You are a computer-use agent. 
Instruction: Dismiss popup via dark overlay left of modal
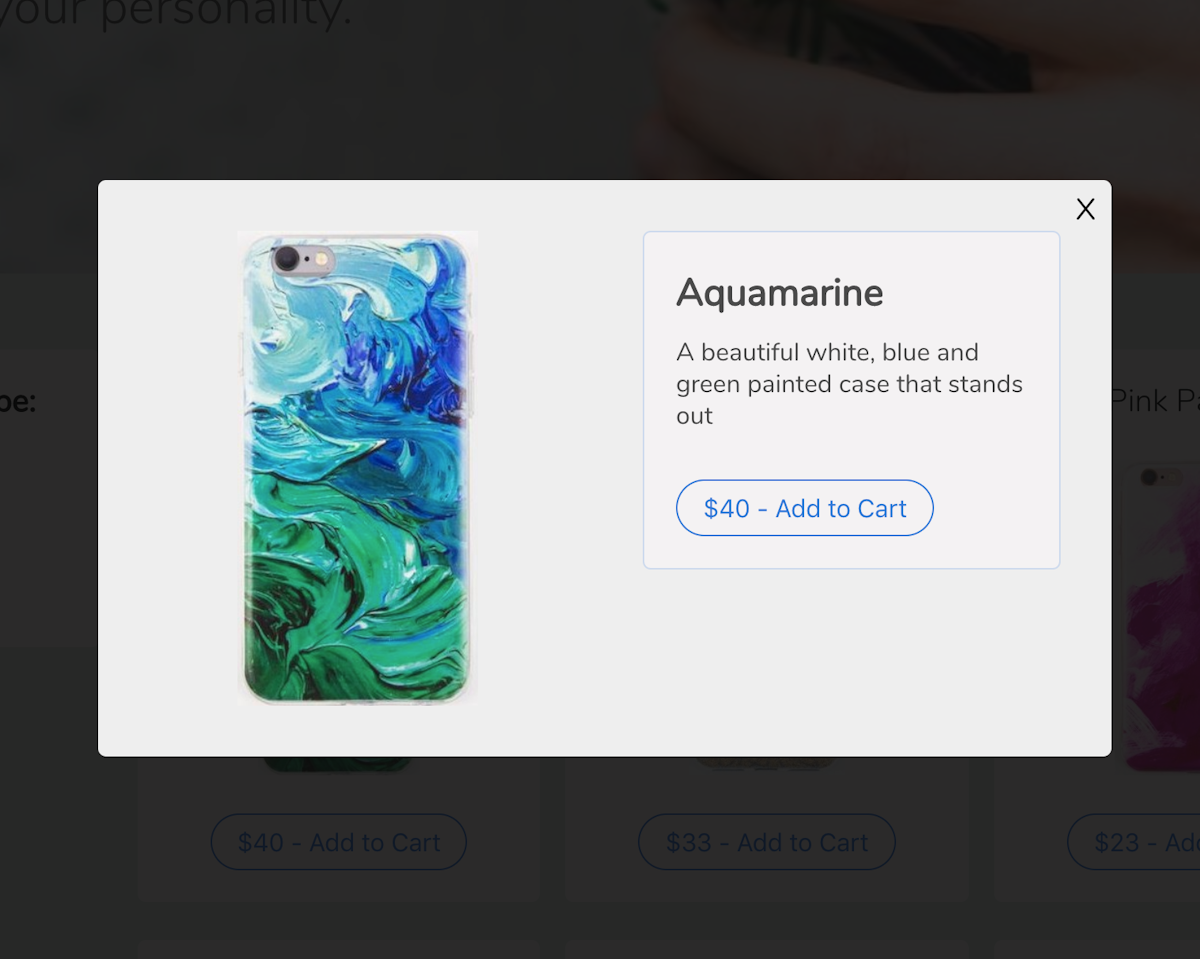coord(48,500)
